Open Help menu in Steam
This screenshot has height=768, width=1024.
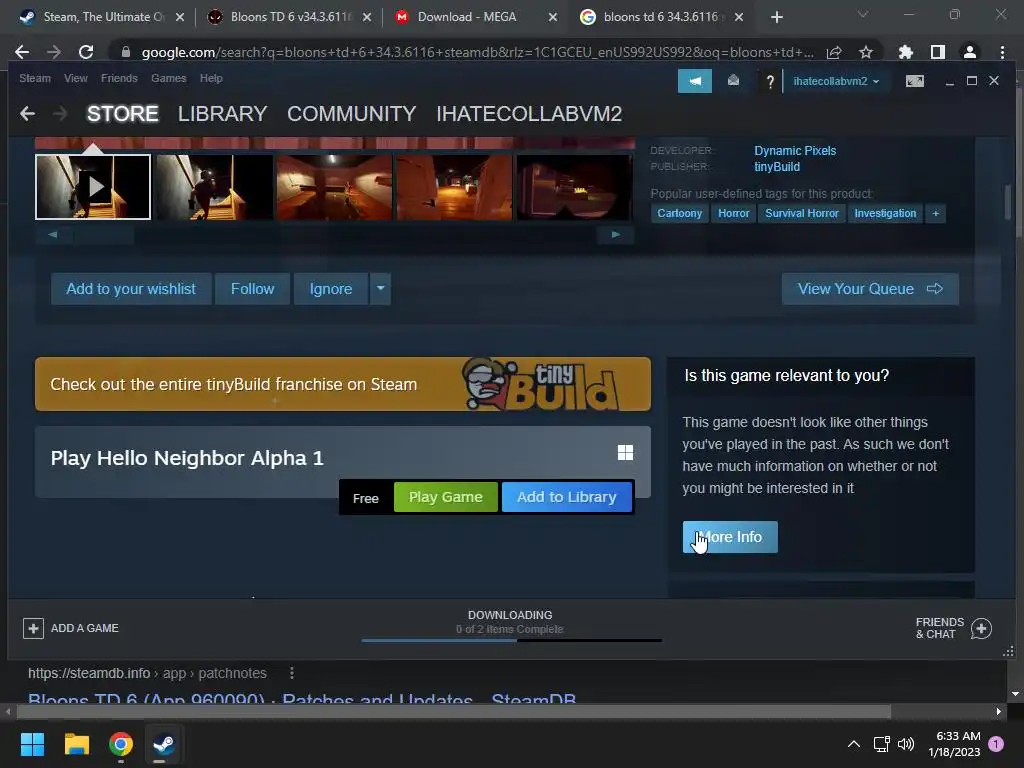click(x=211, y=78)
